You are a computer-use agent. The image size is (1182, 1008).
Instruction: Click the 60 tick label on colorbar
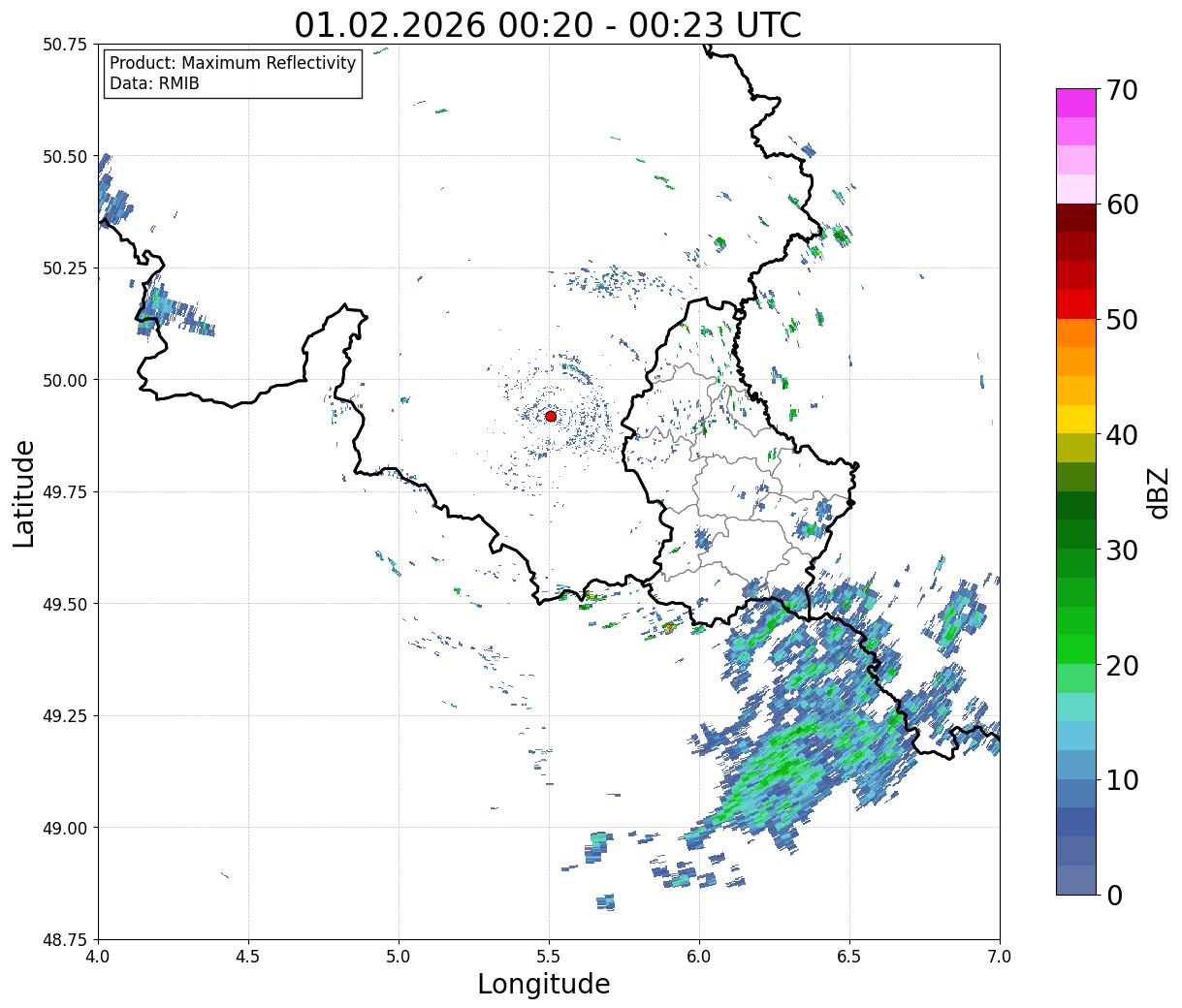(x=1122, y=205)
